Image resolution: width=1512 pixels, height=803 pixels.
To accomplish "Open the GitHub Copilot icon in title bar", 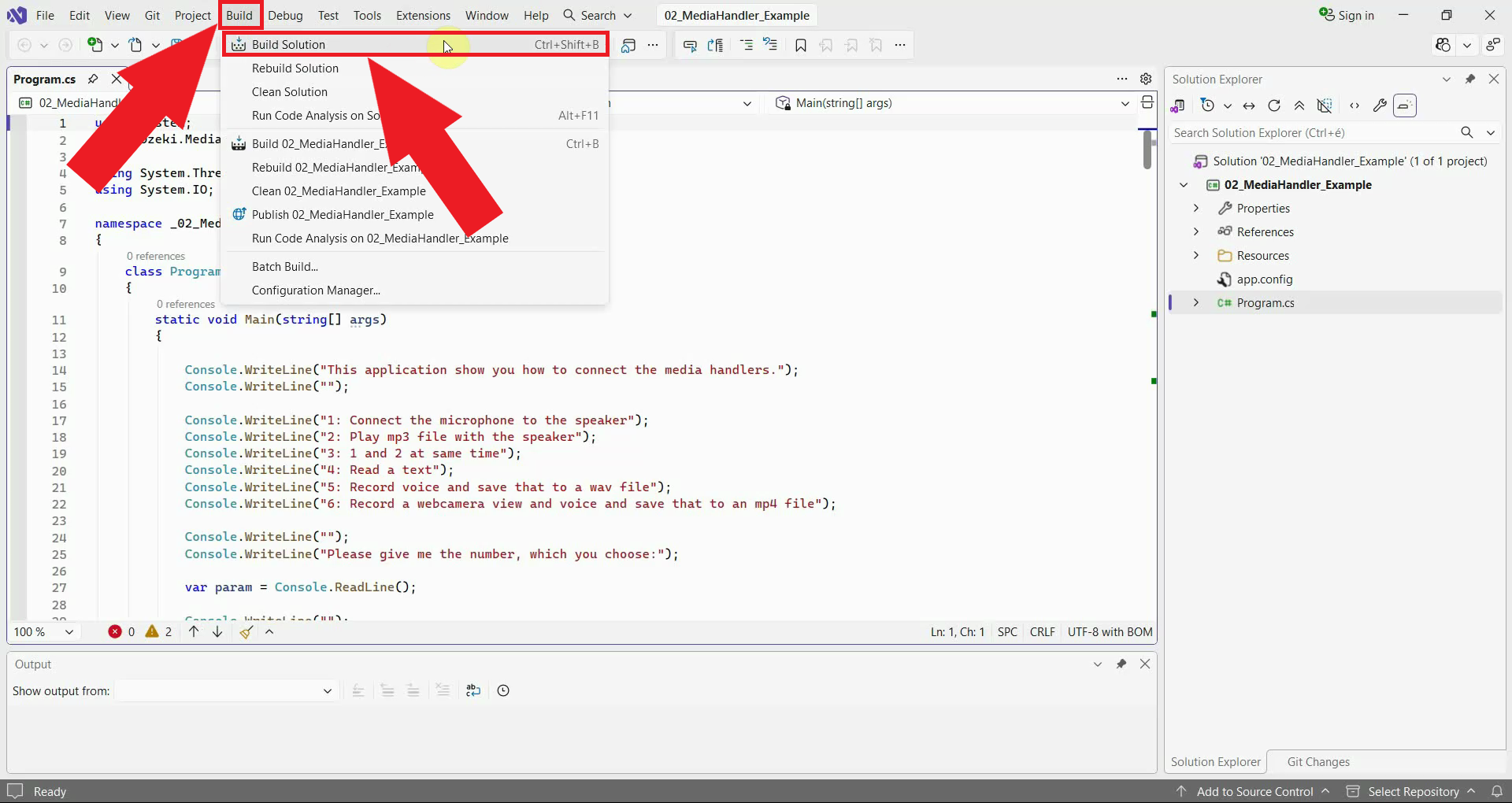I will pos(1443,45).
